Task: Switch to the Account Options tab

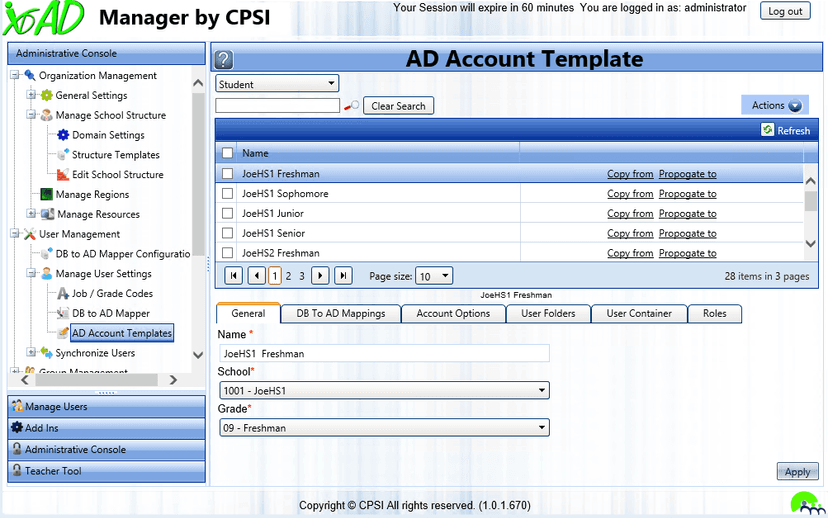Action: (453, 314)
